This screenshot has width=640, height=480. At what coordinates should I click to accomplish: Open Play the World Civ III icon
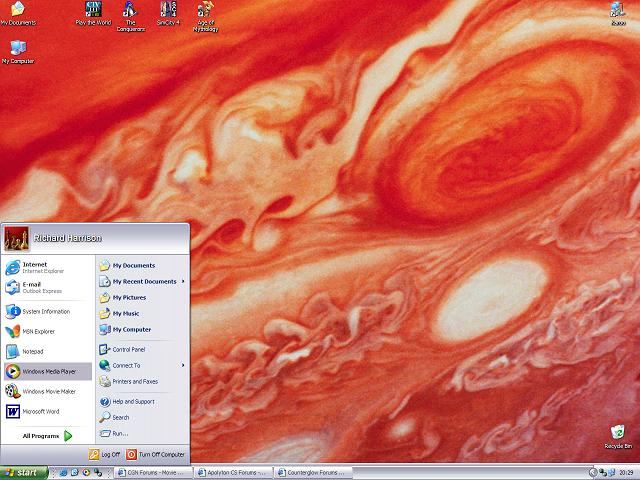click(92, 14)
